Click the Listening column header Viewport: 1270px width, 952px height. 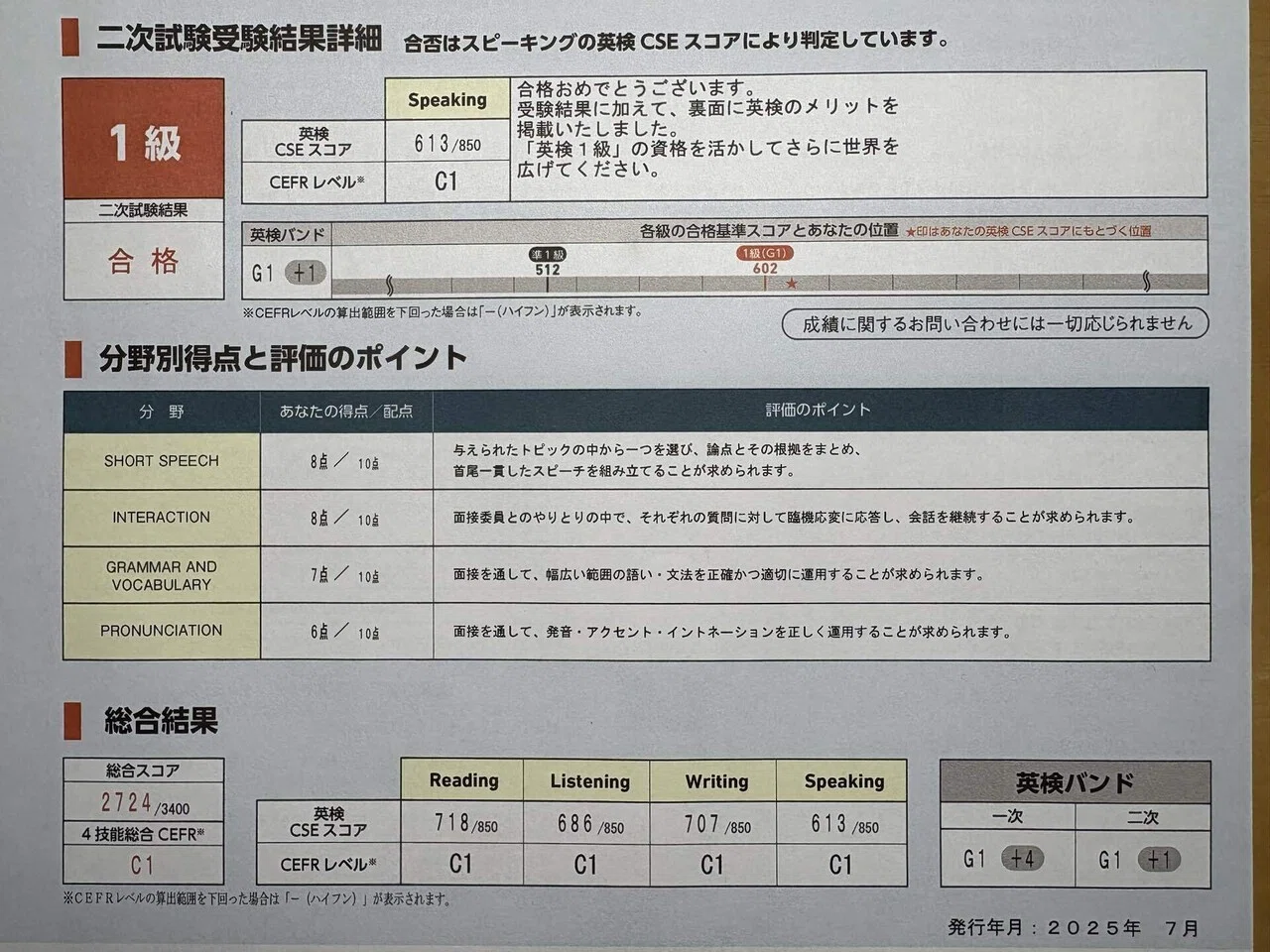[x=589, y=781]
